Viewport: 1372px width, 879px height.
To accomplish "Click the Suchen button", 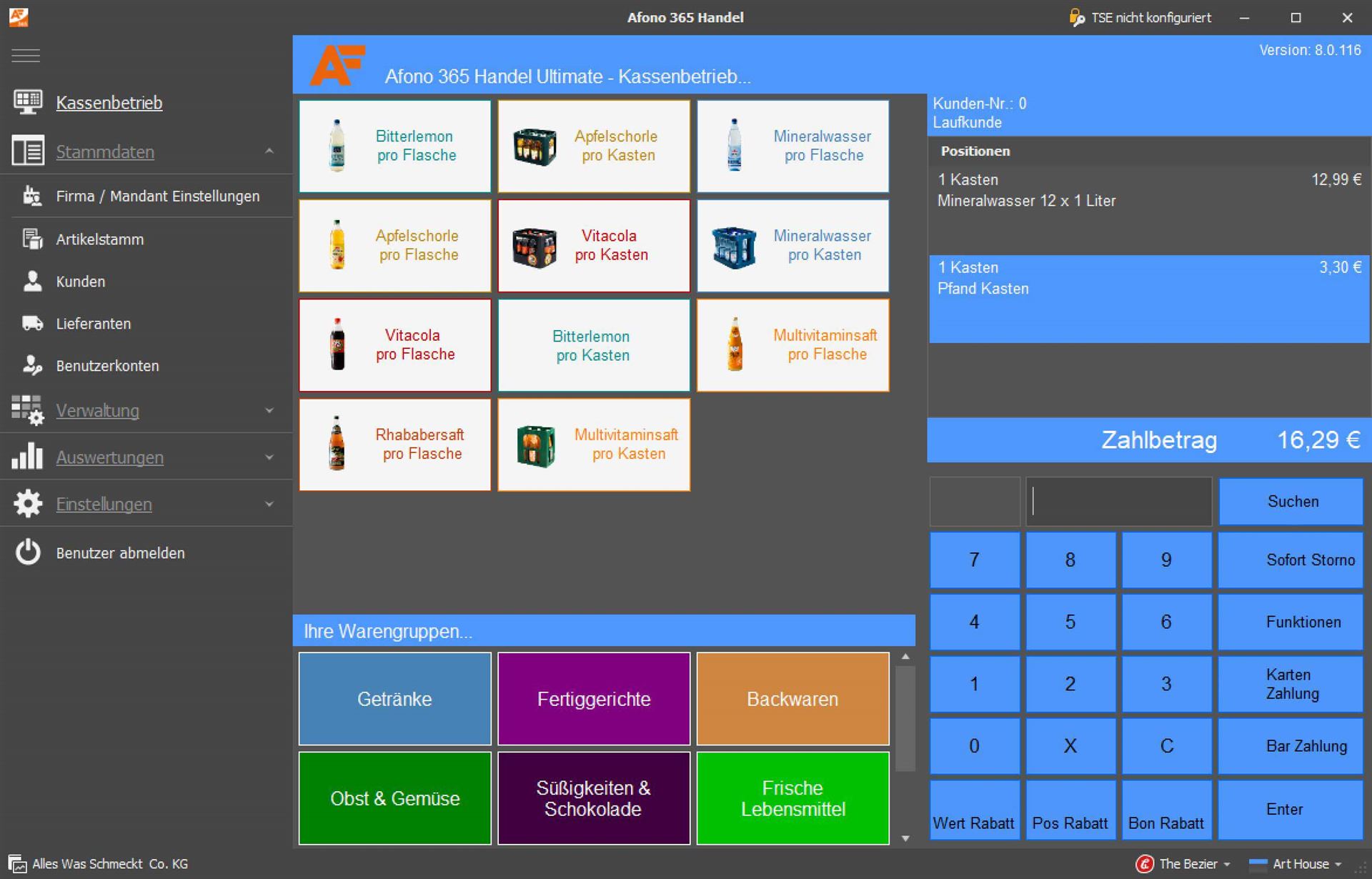I will (x=1291, y=502).
